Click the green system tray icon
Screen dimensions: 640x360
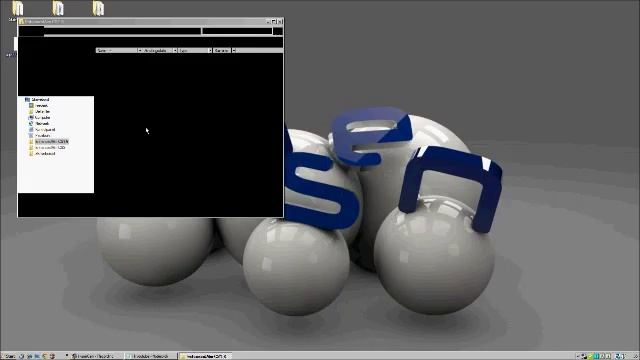tap(590, 356)
